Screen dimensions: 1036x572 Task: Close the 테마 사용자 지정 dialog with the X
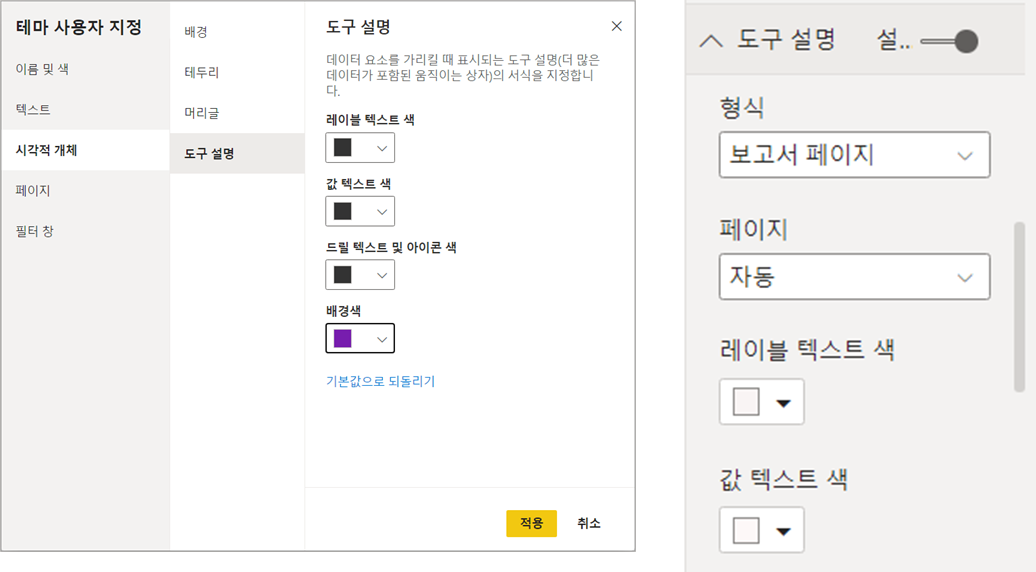point(616,26)
